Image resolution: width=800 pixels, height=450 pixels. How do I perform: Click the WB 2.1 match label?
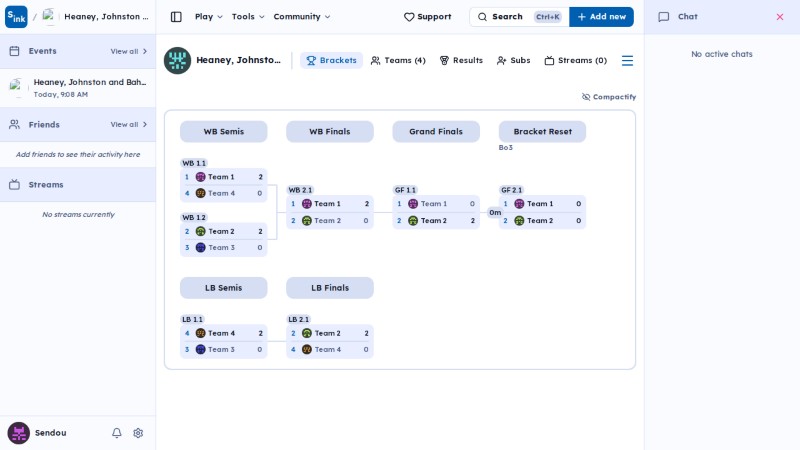(x=300, y=190)
